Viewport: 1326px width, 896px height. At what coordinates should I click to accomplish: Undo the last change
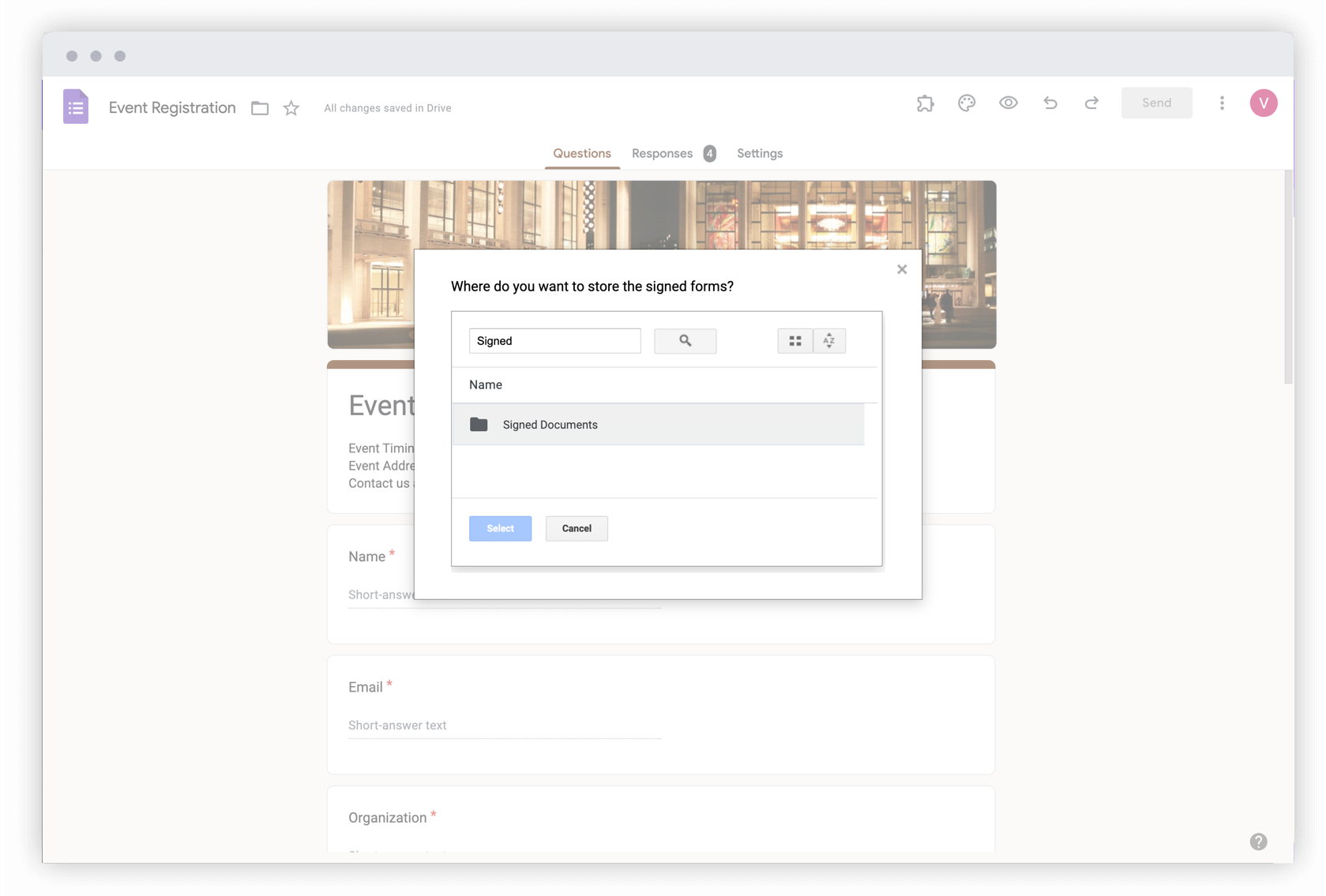[x=1050, y=103]
